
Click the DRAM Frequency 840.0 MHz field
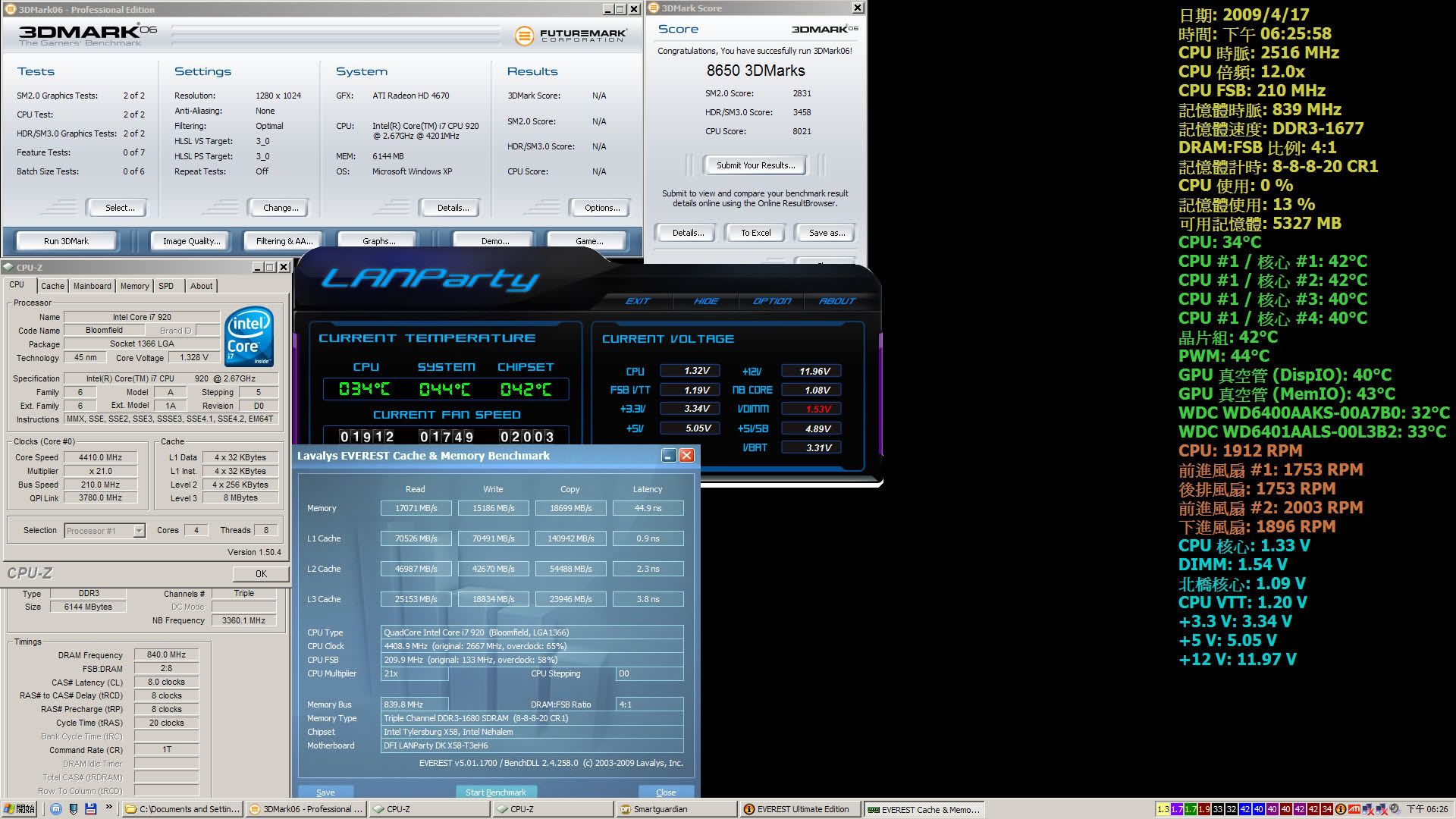coord(166,654)
